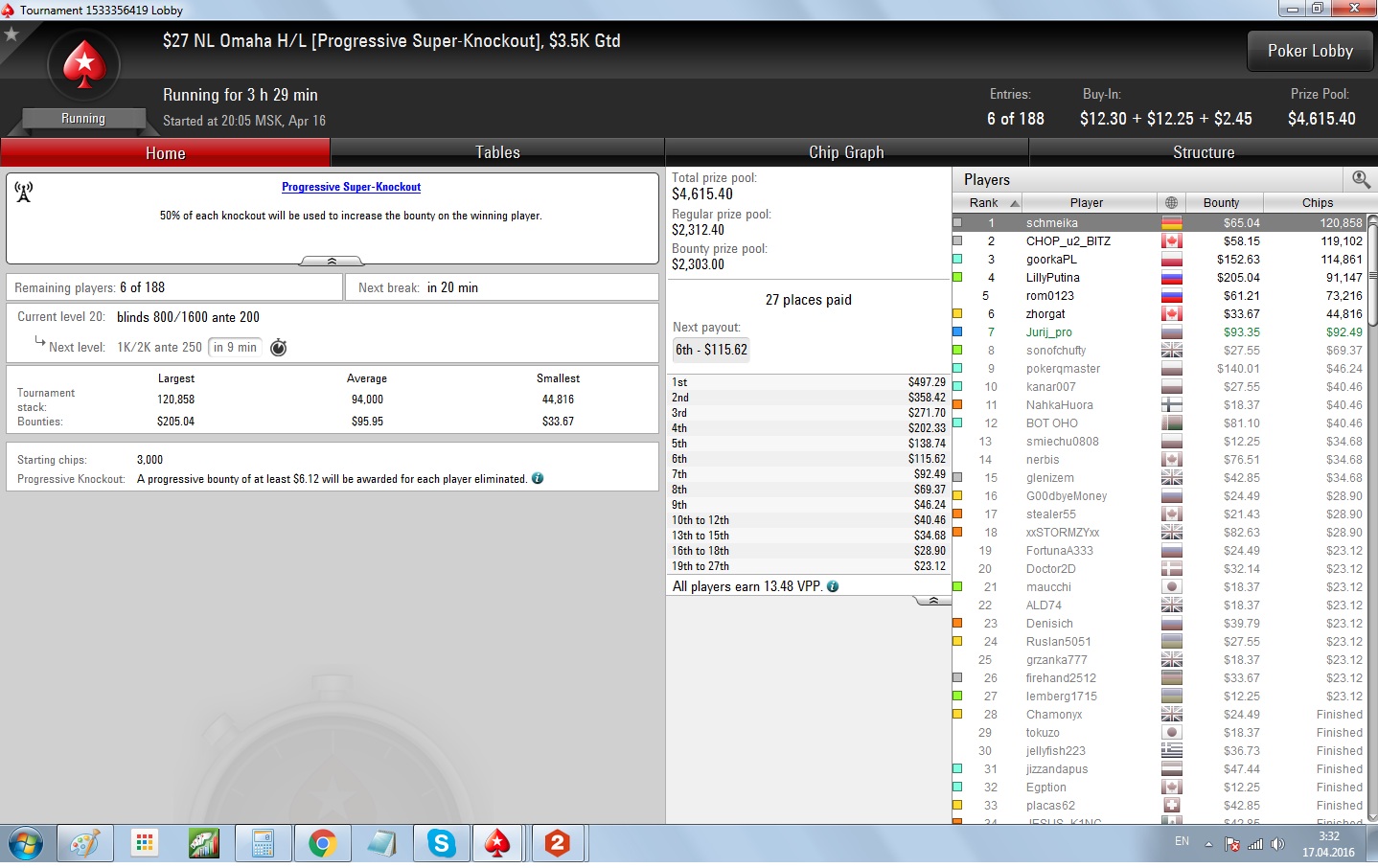Screen dimensions: 1378x868
Task: Select player jellyfish223 in the list
Action: [1159, 751]
